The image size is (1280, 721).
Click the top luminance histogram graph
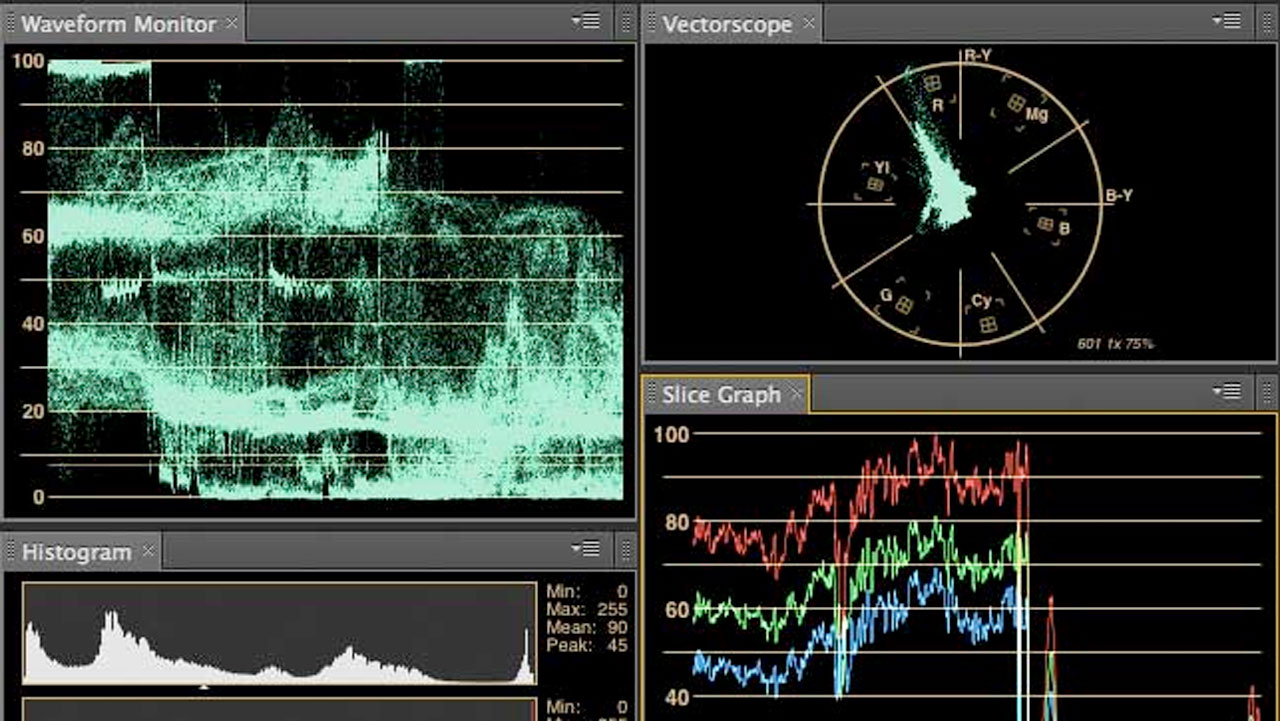pos(279,634)
